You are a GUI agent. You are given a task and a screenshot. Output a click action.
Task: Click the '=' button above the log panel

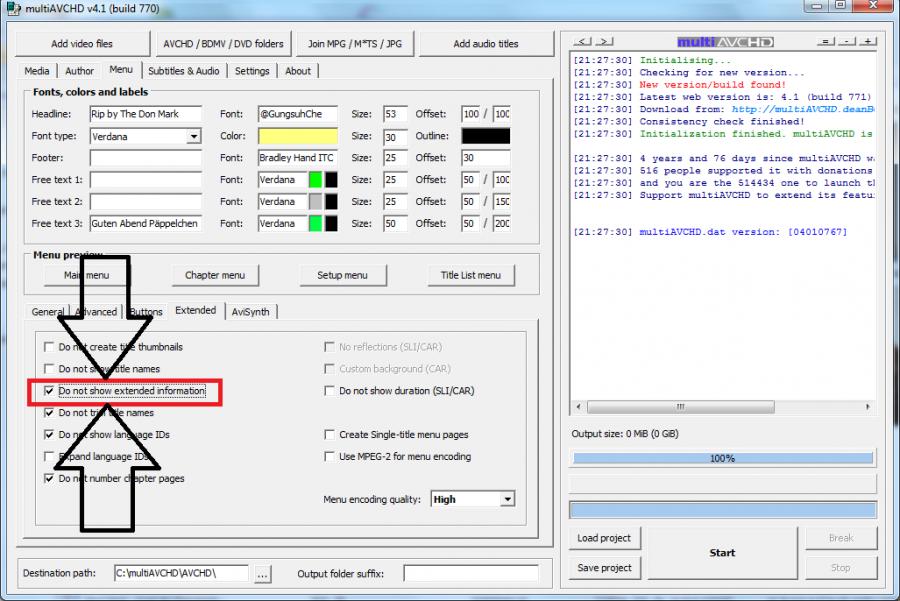click(x=825, y=41)
